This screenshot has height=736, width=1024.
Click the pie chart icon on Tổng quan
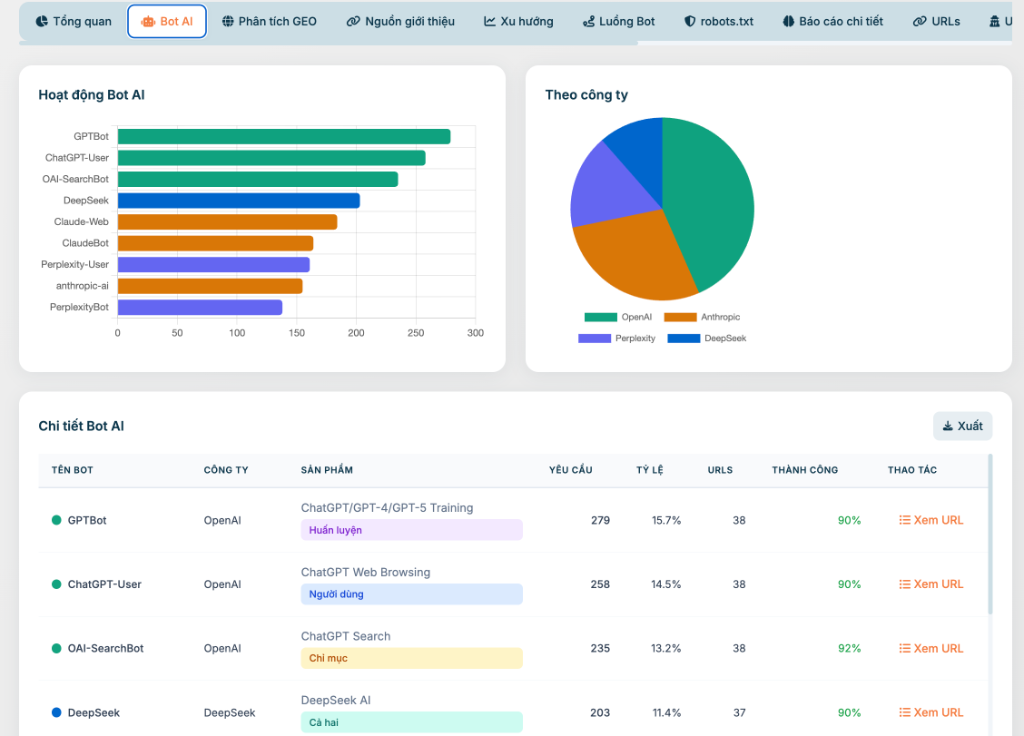point(41,22)
